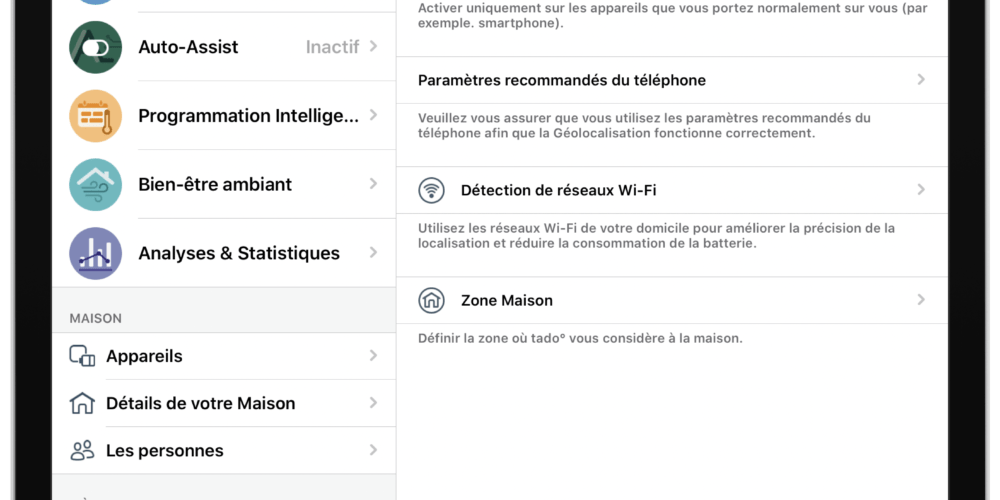Tap the Wi-Fi detection icon
The width and height of the screenshot is (1000, 500).
coord(432,190)
